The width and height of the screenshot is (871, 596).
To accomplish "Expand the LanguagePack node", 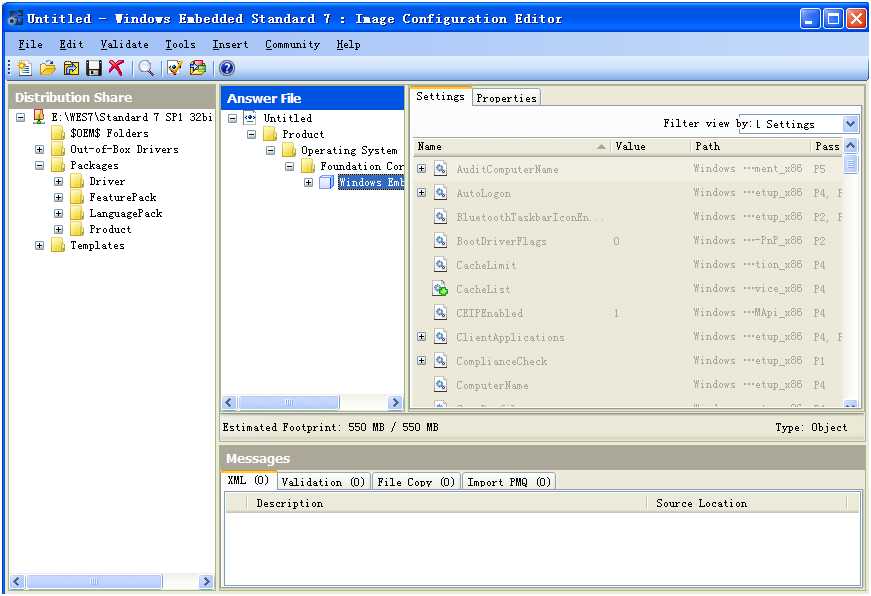I will (58, 213).
